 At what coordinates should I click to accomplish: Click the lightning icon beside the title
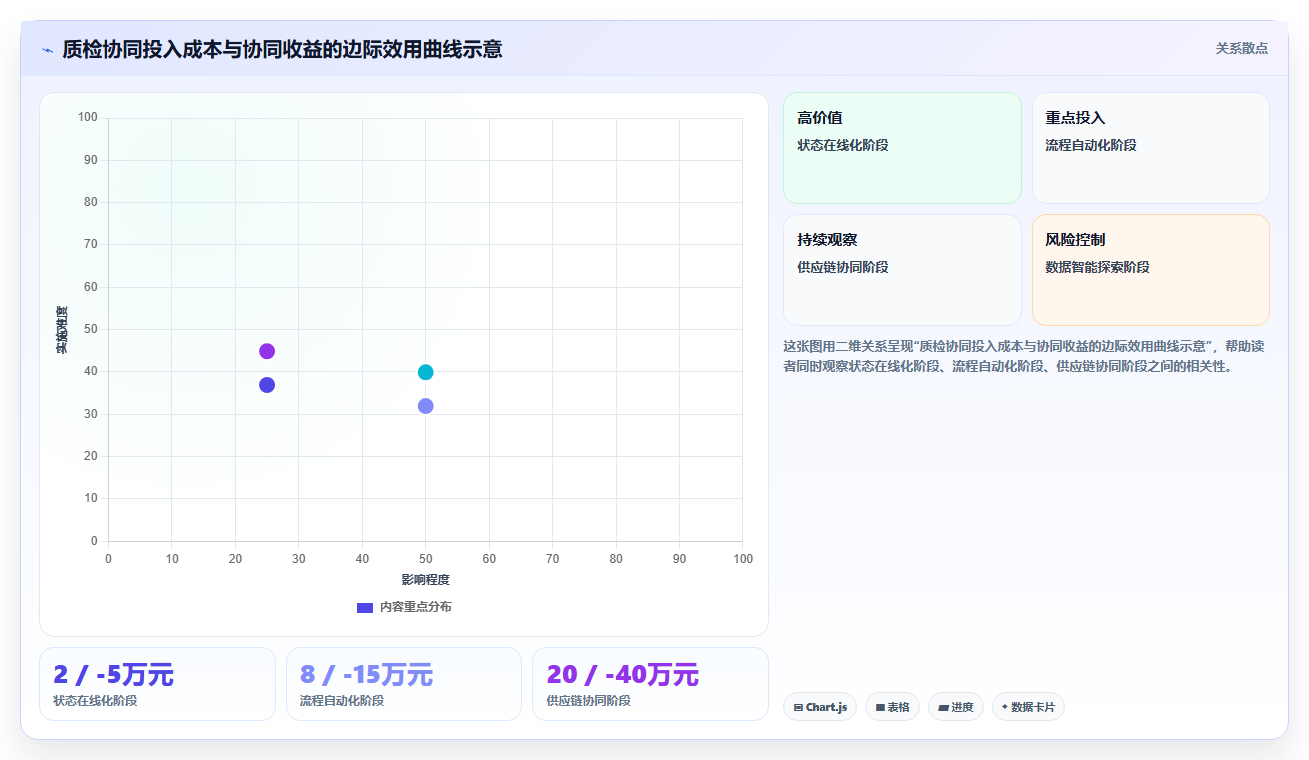(47, 49)
